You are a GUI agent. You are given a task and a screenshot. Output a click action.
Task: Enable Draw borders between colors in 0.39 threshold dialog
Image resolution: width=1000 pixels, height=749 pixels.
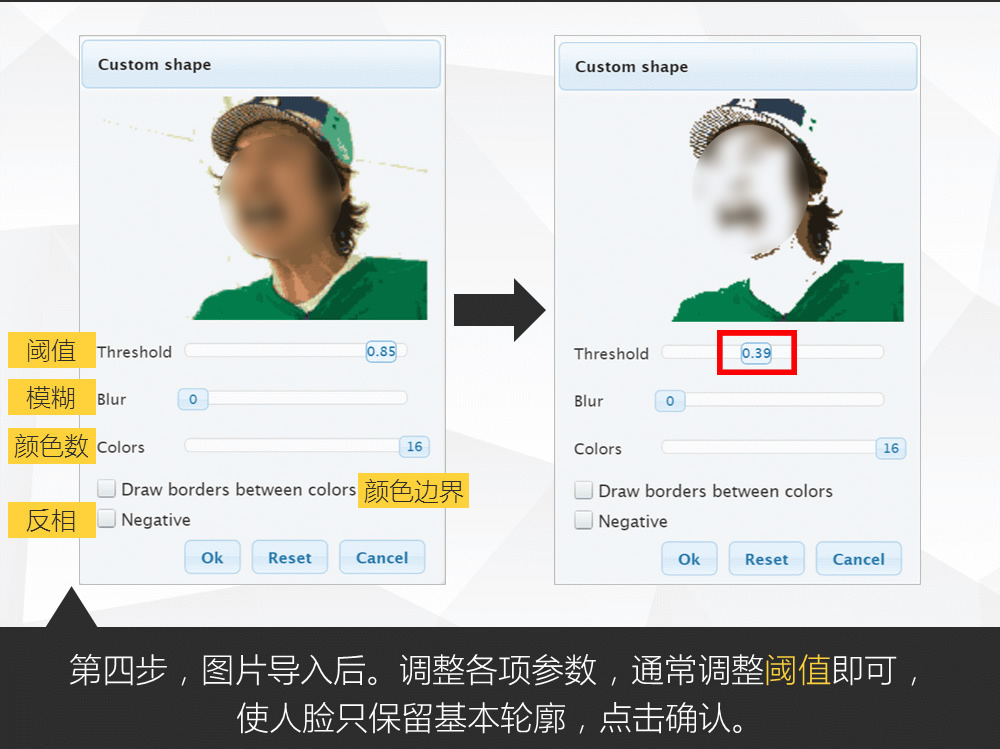pyautogui.click(x=584, y=491)
